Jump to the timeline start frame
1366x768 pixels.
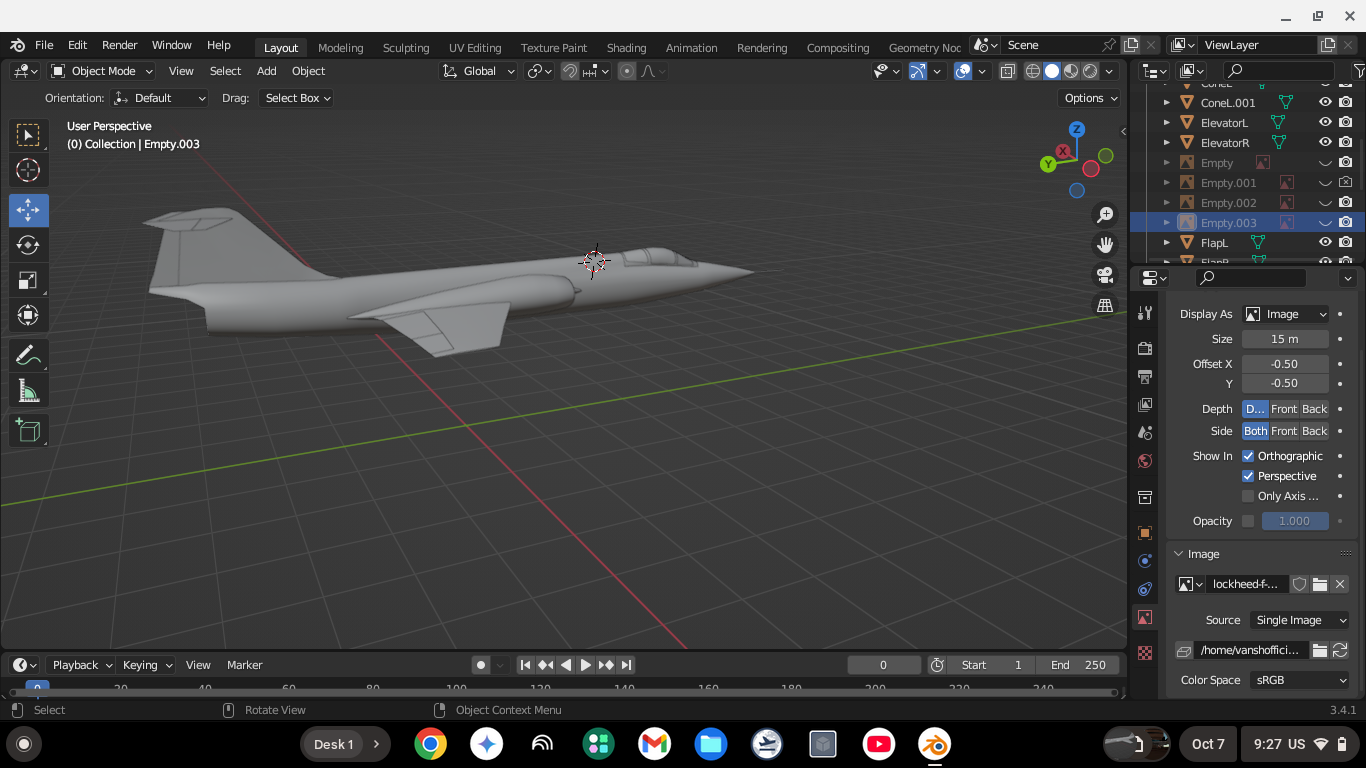(x=525, y=665)
